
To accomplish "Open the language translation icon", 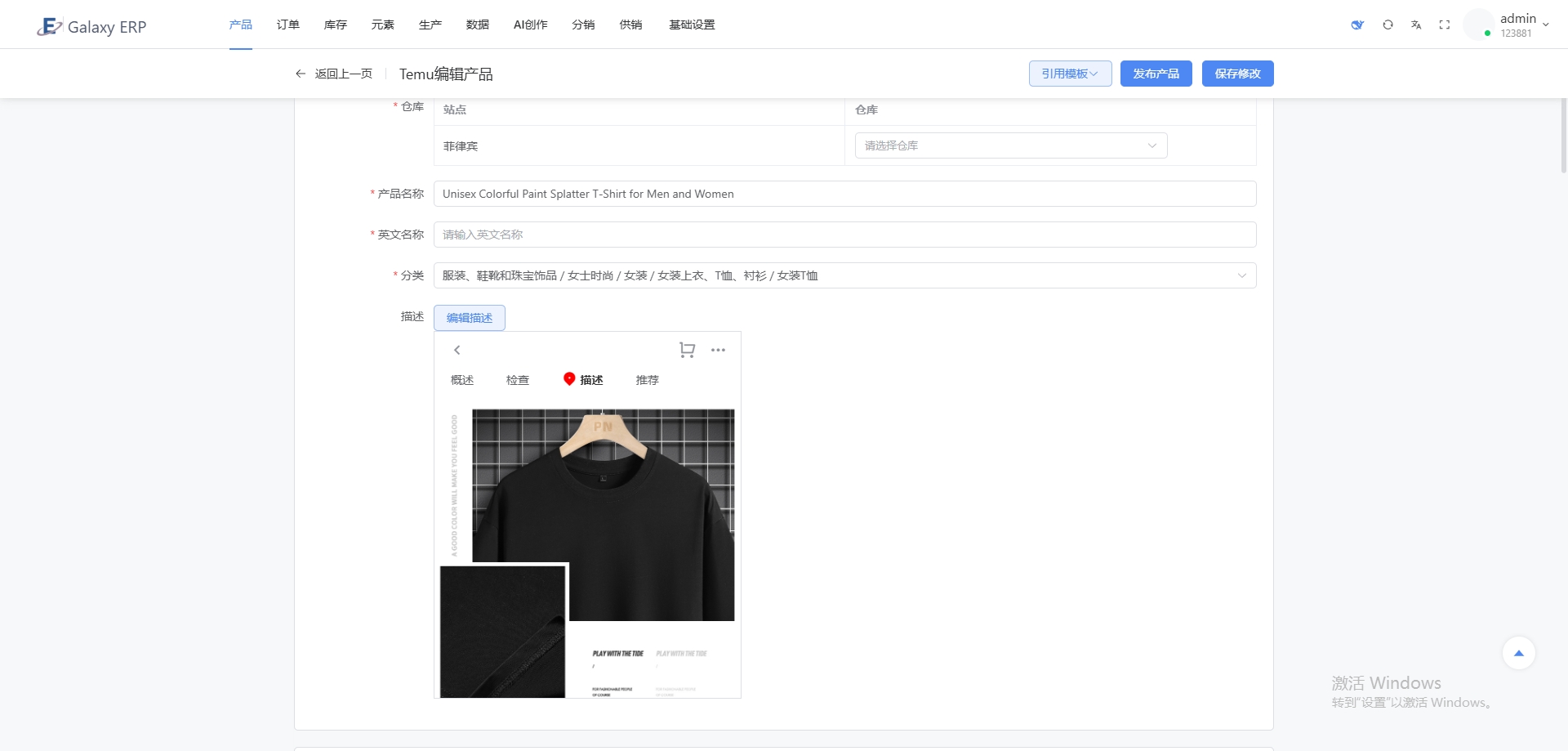I will tap(1416, 25).
